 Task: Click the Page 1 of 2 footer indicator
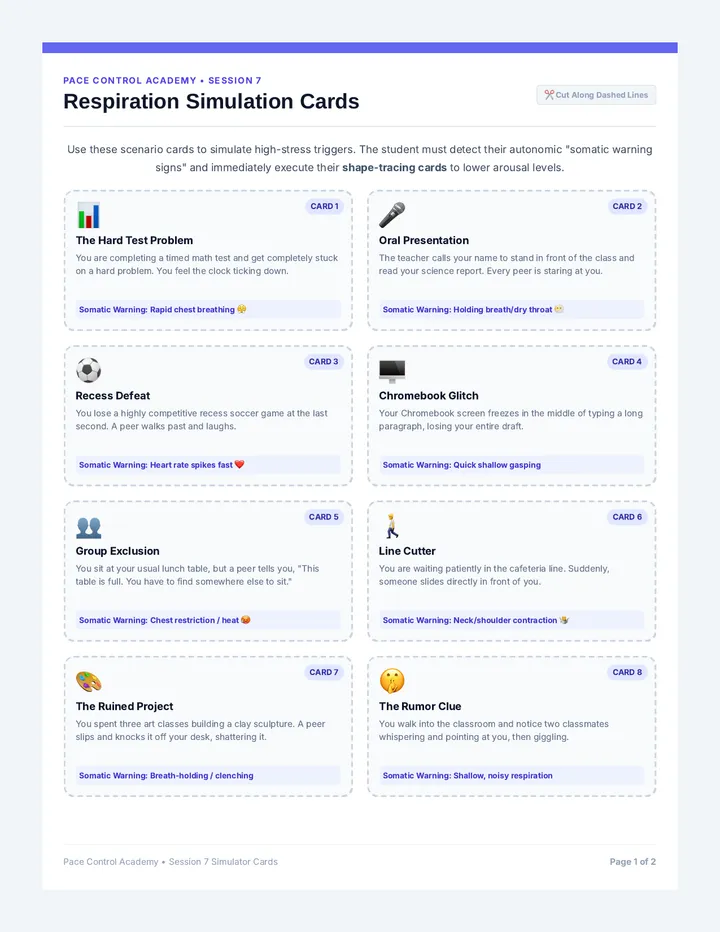point(632,862)
